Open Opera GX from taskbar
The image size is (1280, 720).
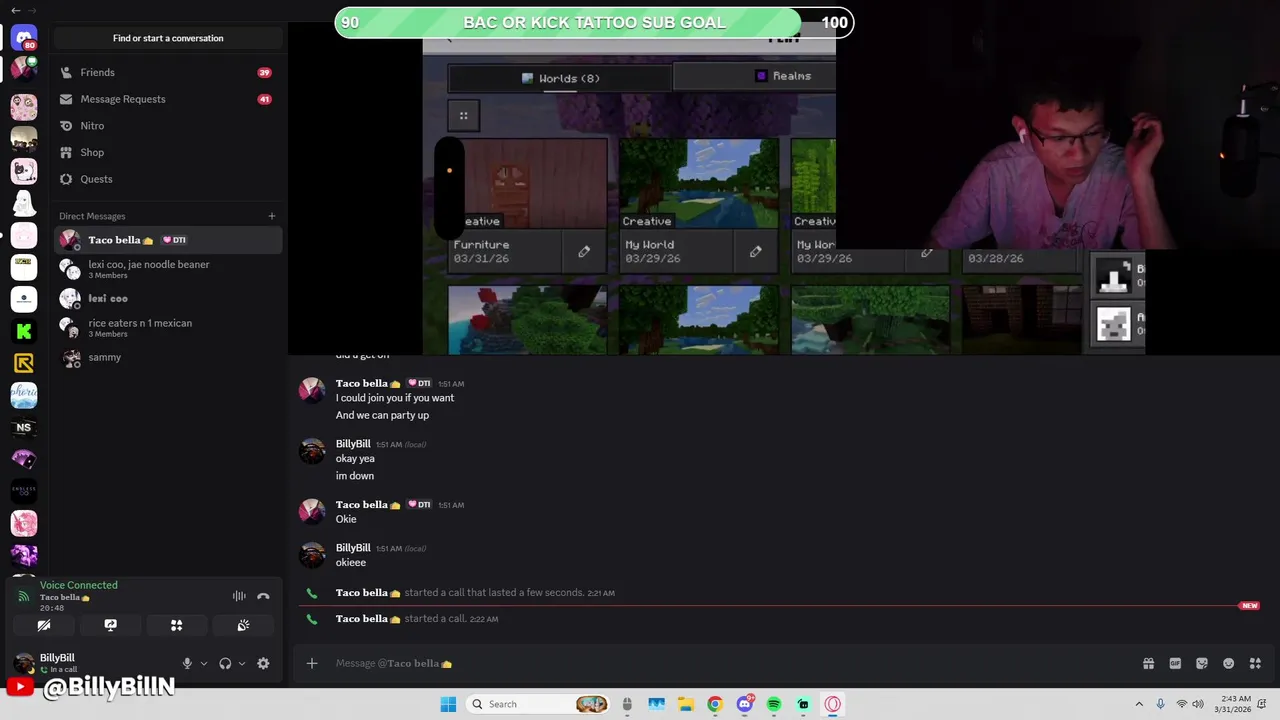pos(833,704)
